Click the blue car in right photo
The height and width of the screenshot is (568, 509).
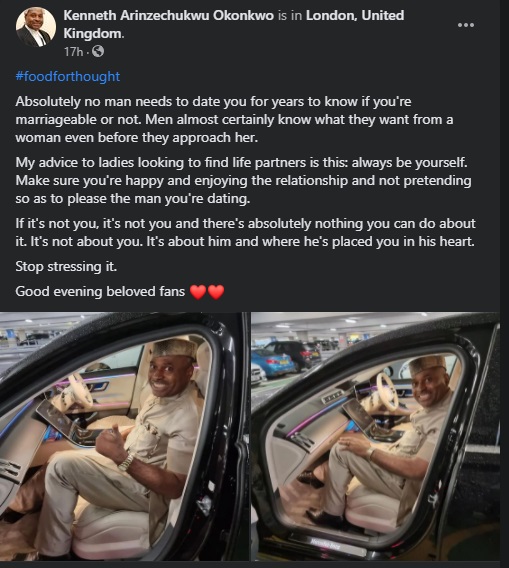tap(276, 362)
